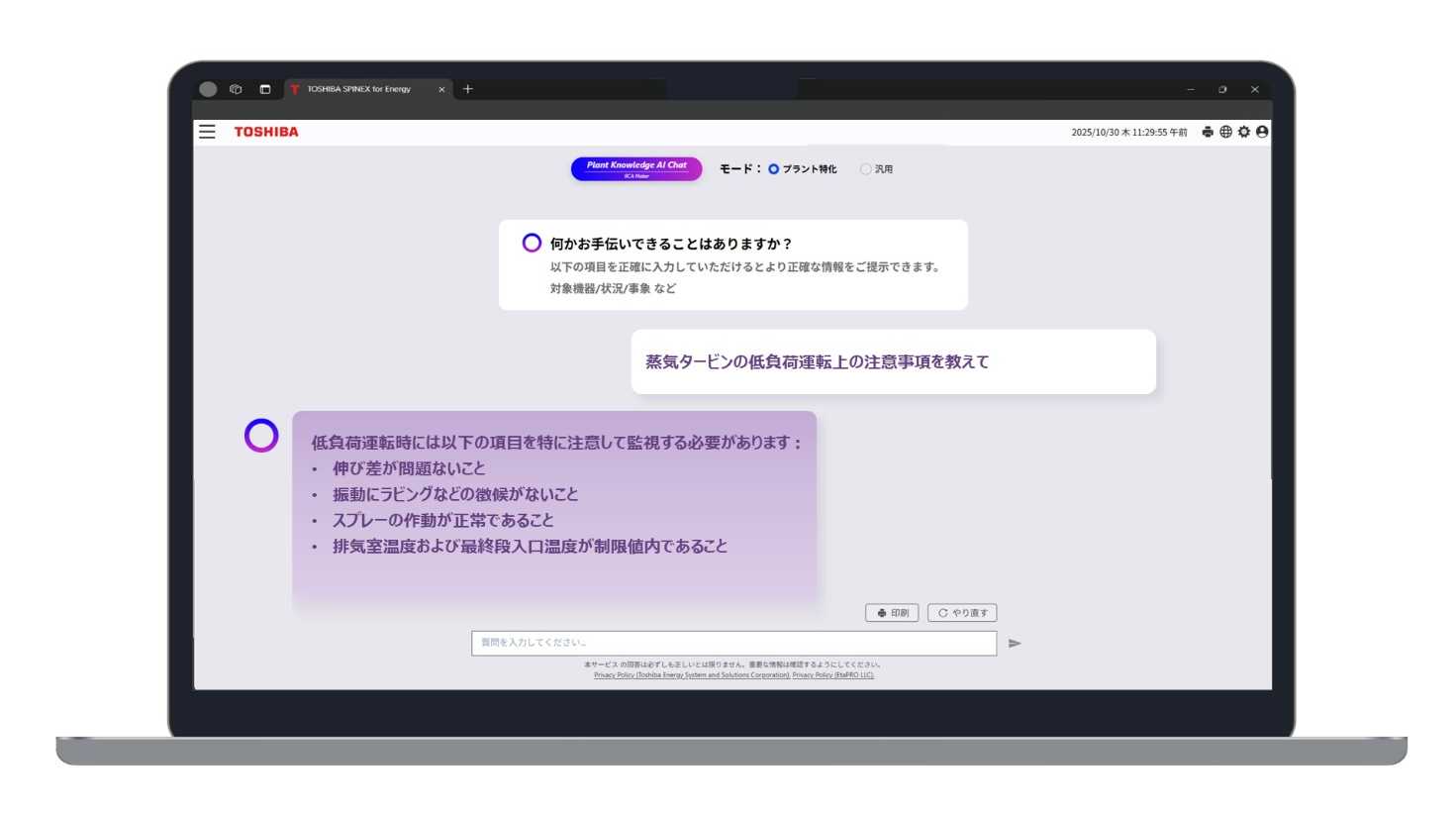
Task: Click the TOSHIBA logo in the header
Action: click(266, 131)
